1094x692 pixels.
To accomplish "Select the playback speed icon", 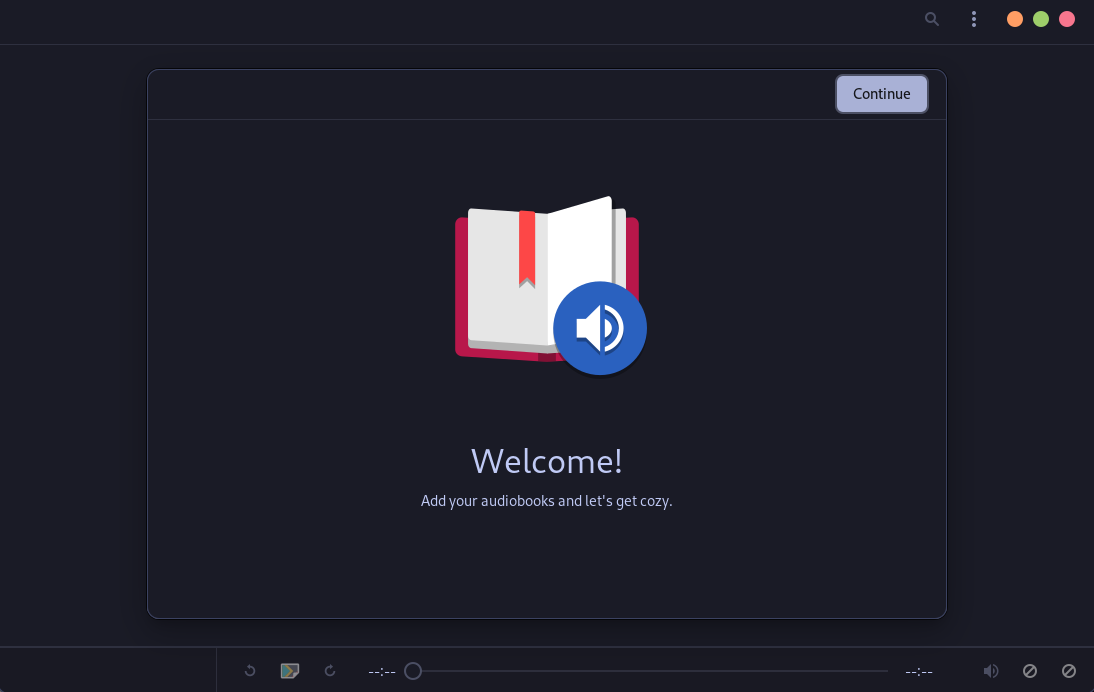I will coord(1030,671).
